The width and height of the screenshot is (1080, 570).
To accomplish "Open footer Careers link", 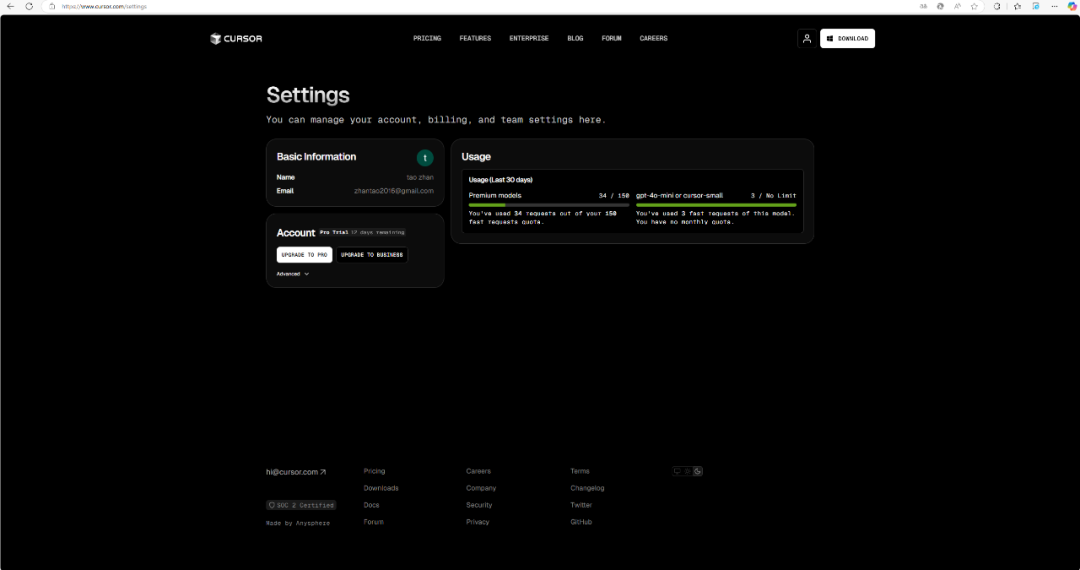I will coord(479,472).
